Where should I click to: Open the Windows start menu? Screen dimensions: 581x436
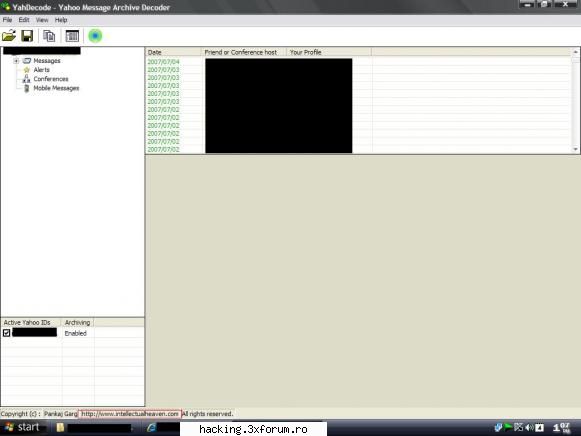pyautogui.click(x=22, y=428)
